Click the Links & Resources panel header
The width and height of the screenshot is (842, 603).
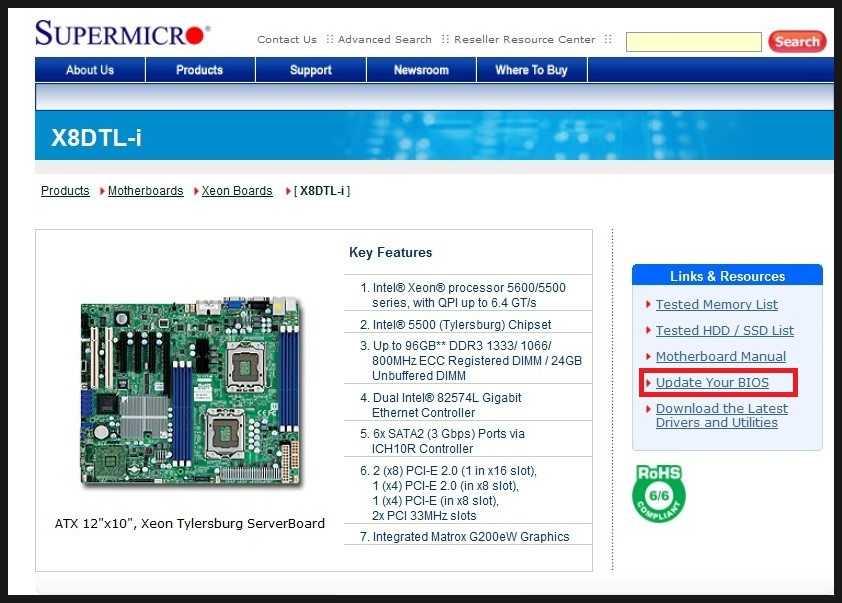[x=727, y=275]
